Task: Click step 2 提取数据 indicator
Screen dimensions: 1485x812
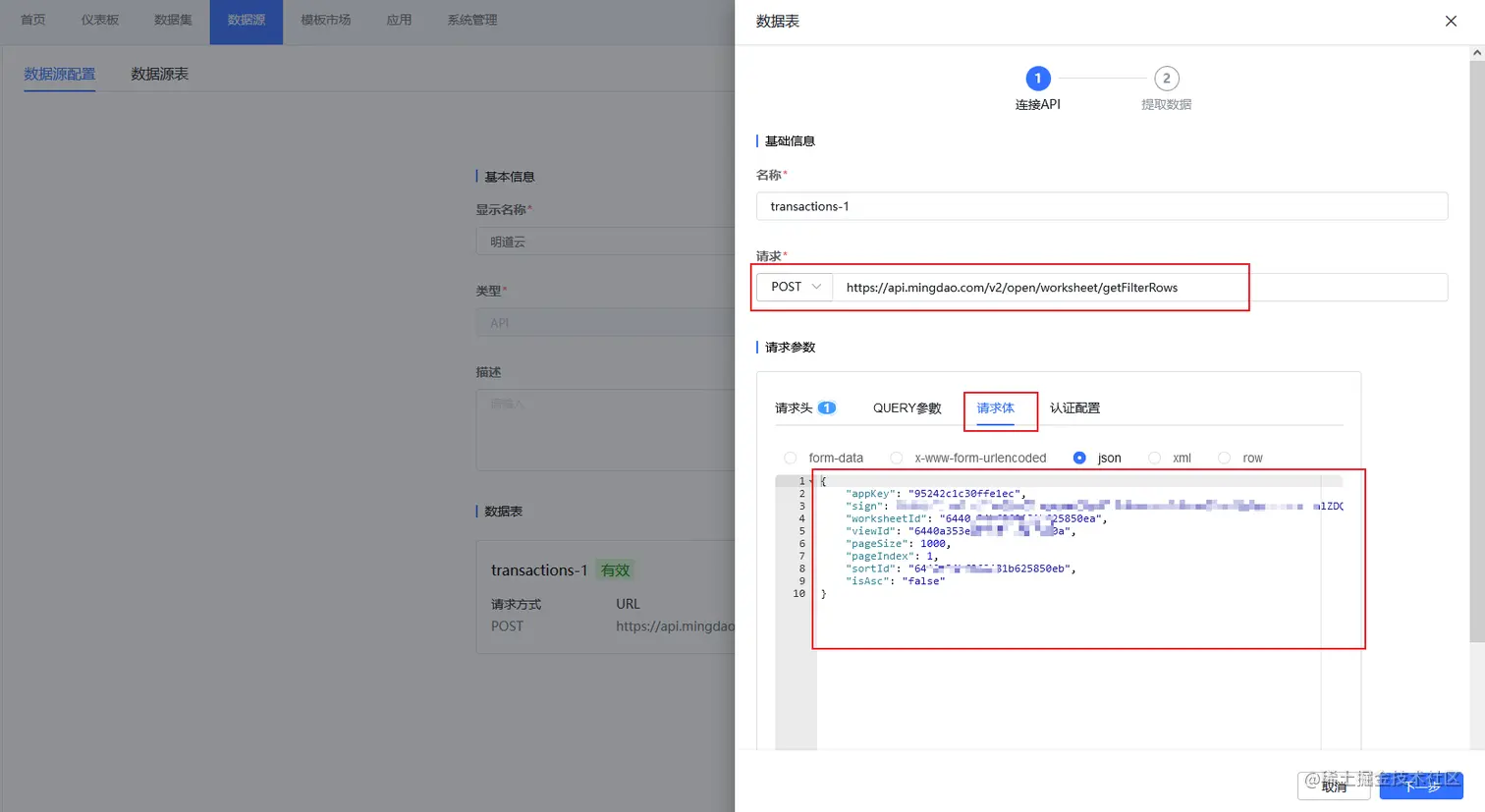Action: point(1166,79)
